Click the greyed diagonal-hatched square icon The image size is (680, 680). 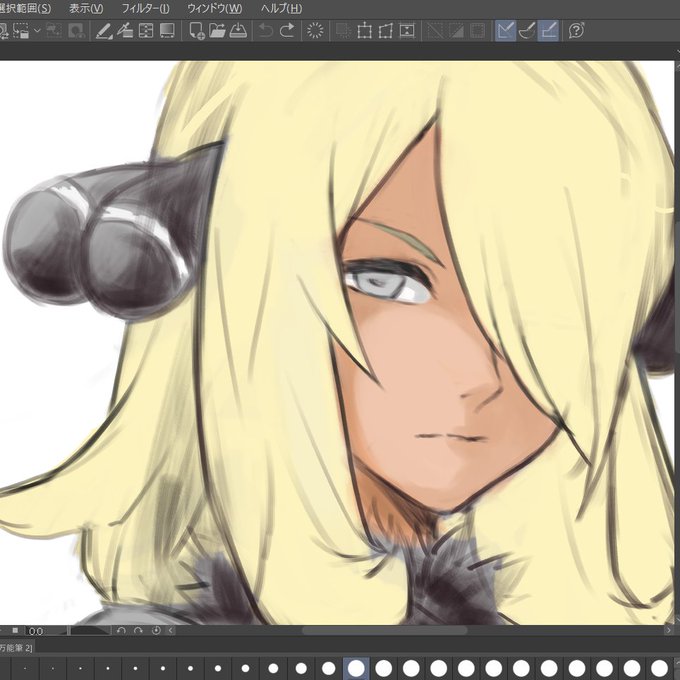[435, 31]
